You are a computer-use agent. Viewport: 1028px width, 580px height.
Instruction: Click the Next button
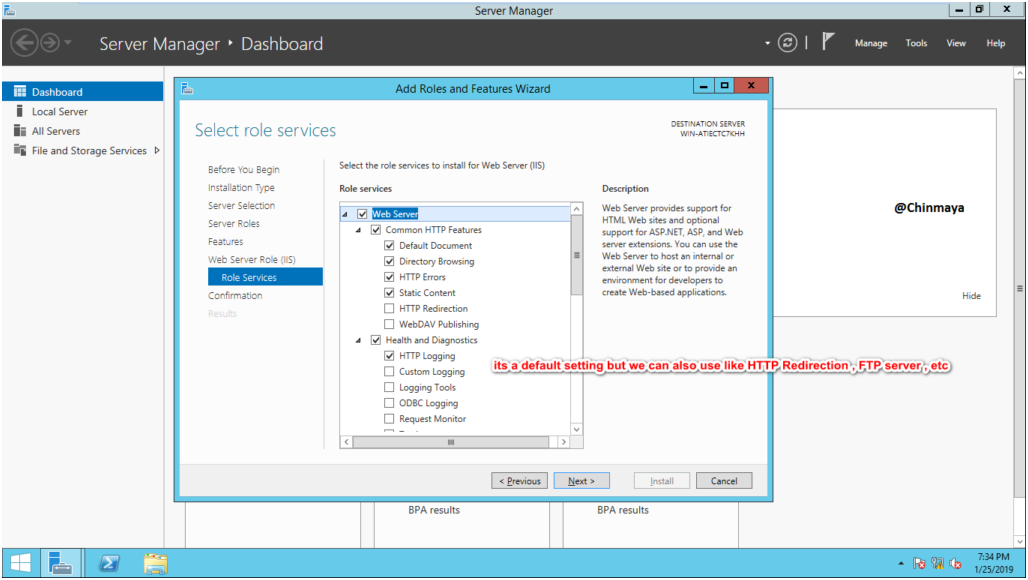582,481
